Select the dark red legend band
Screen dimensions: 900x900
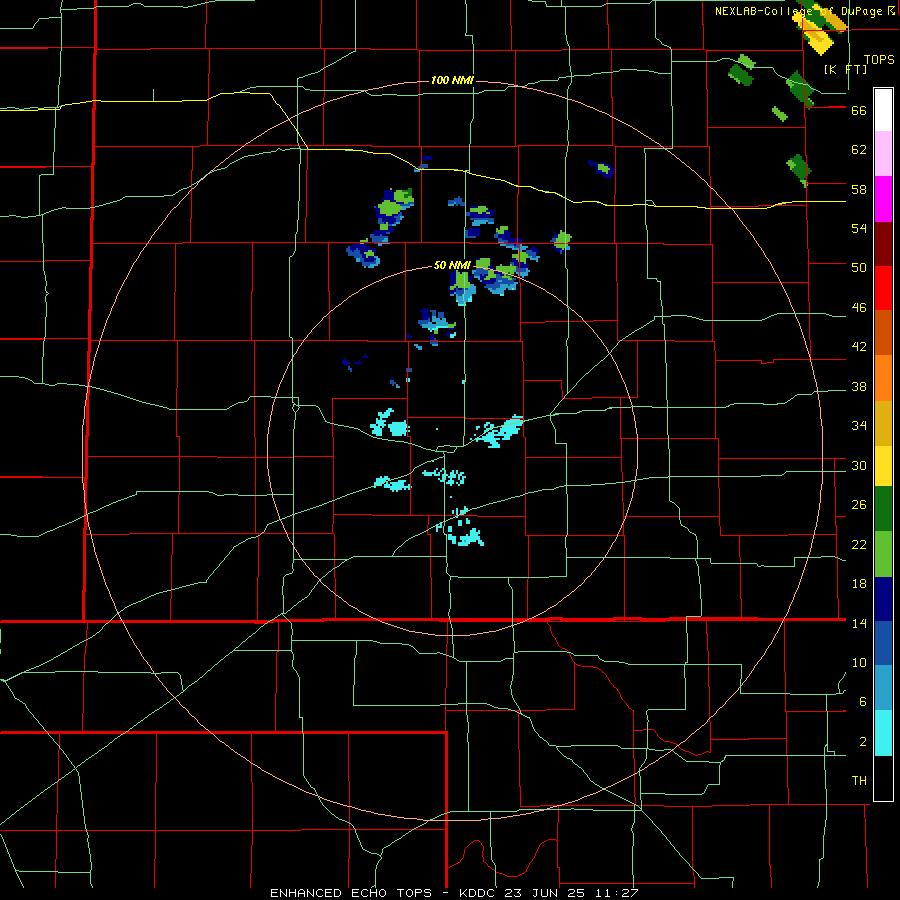pos(883,244)
